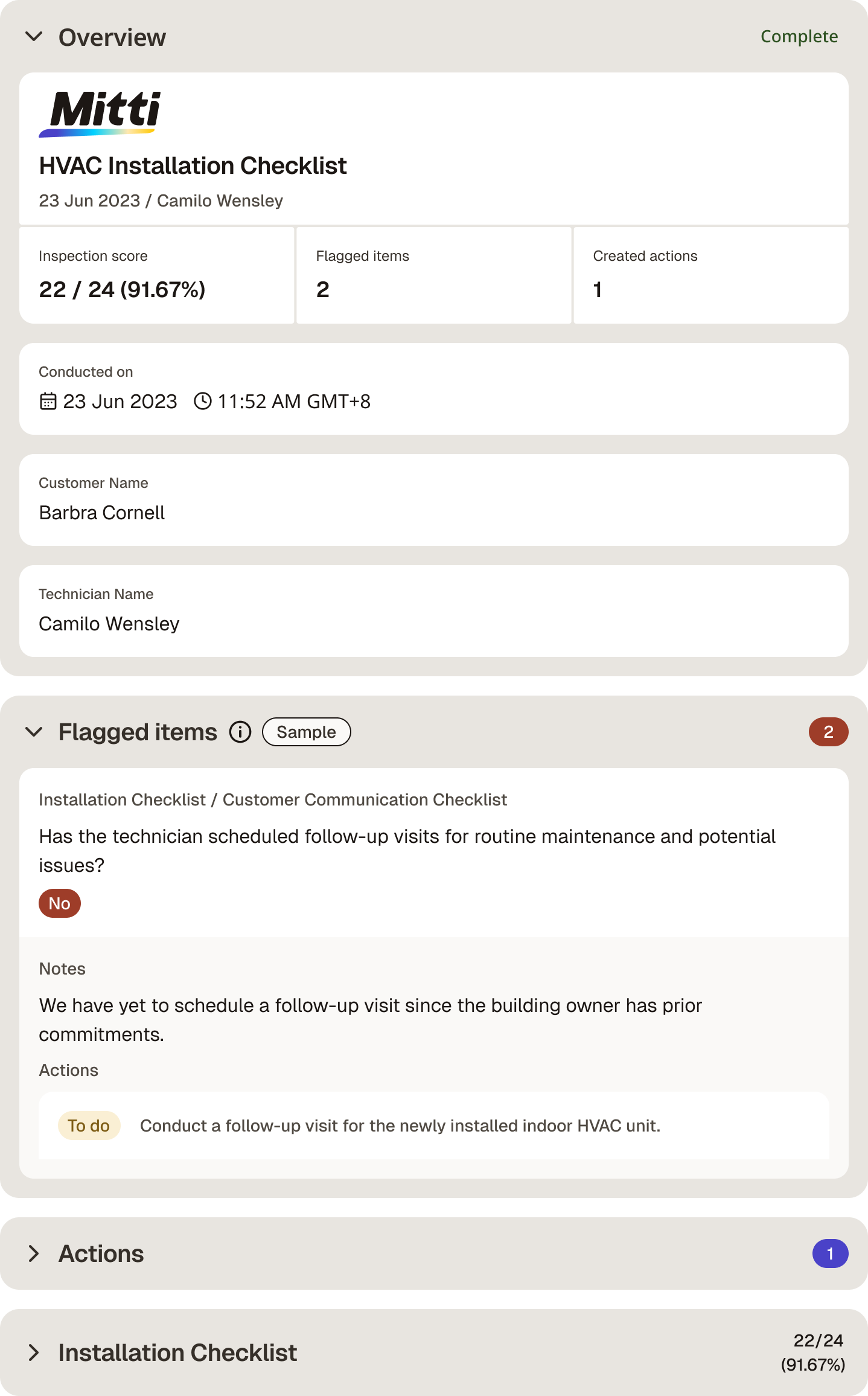Click the red flagged items count badge
Viewport: 868px width, 1396px height.
click(828, 732)
